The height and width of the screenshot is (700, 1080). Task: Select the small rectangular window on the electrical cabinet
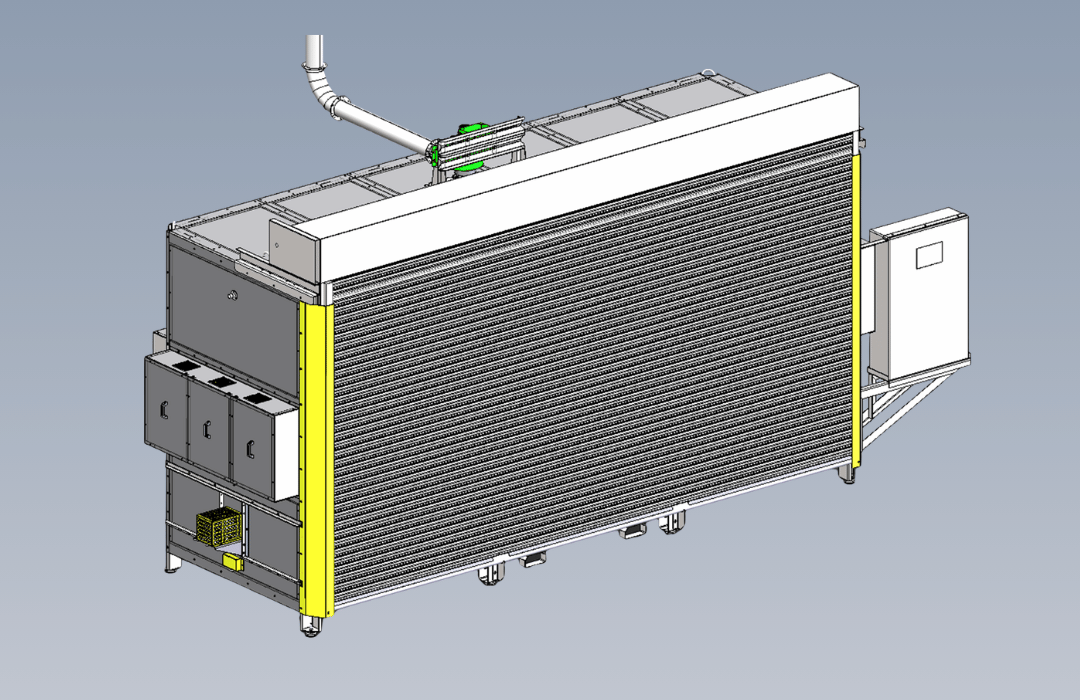(929, 255)
